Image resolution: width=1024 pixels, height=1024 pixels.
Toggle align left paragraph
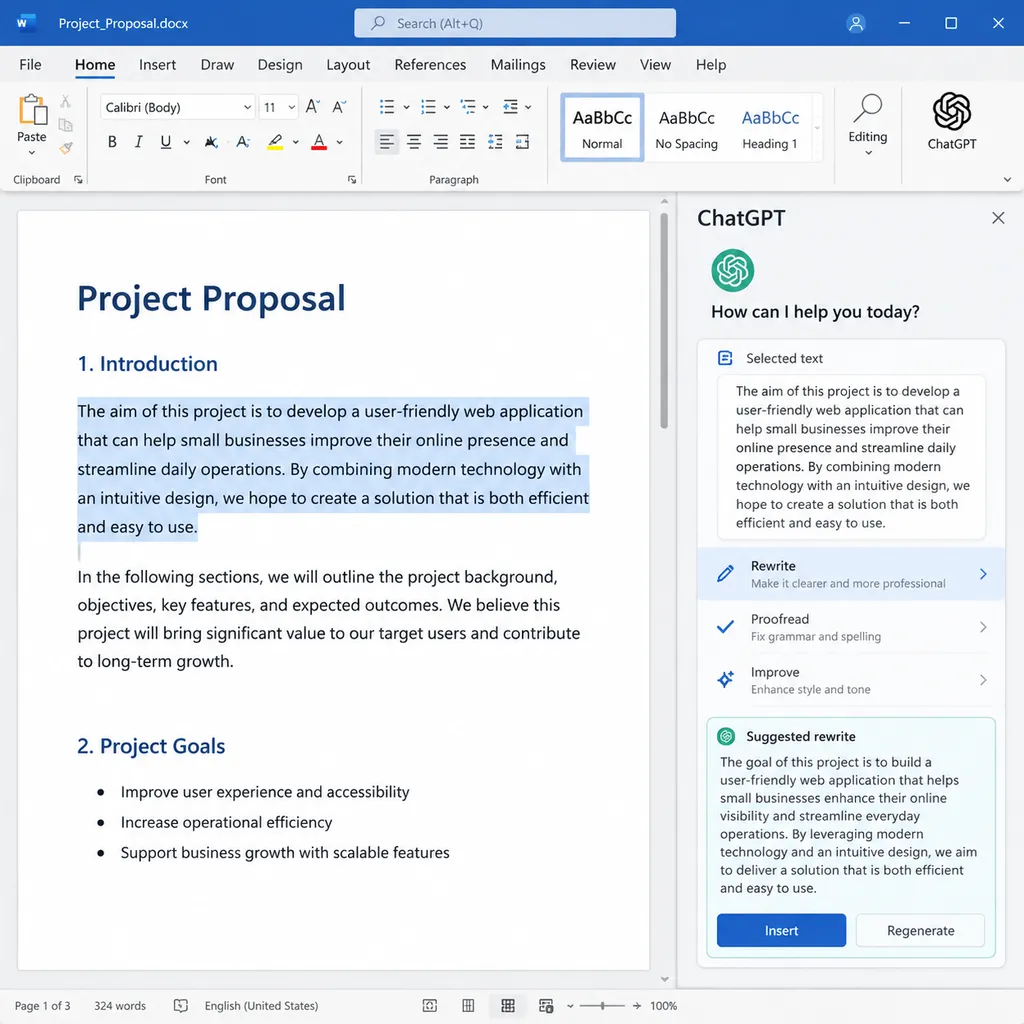(x=387, y=142)
